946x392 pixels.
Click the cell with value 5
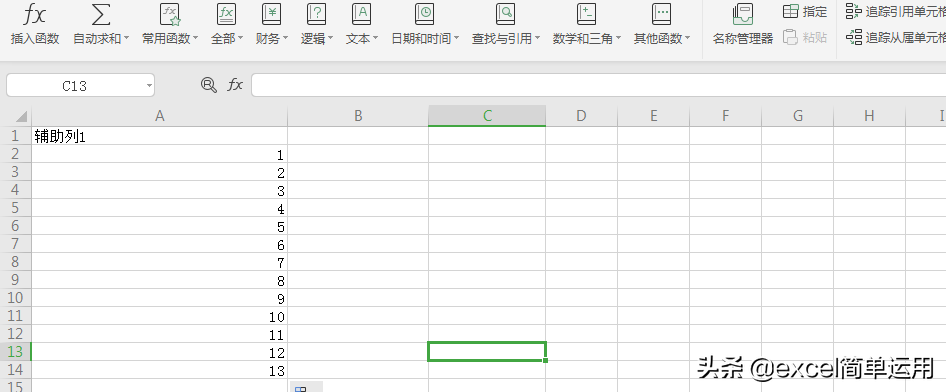click(x=159, y=227)
